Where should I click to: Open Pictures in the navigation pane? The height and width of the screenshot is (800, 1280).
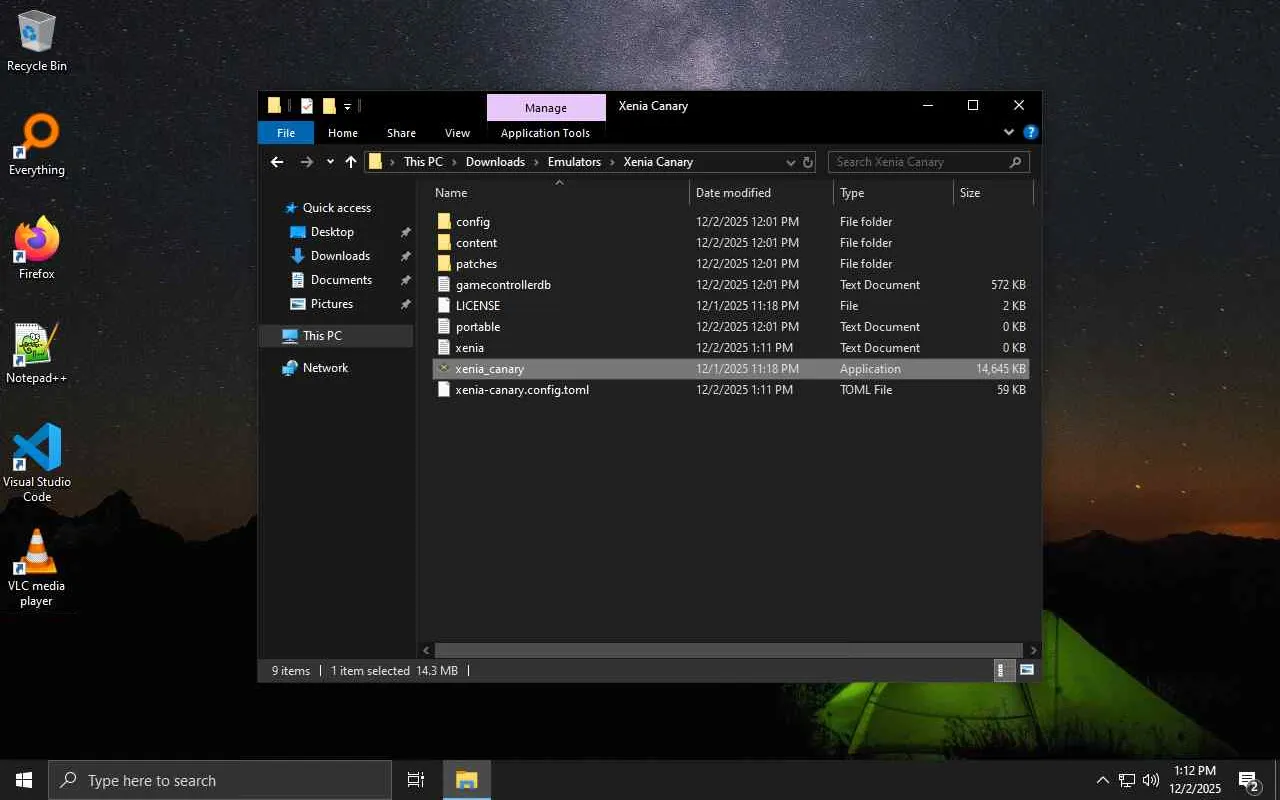click(x=332, y=304)
